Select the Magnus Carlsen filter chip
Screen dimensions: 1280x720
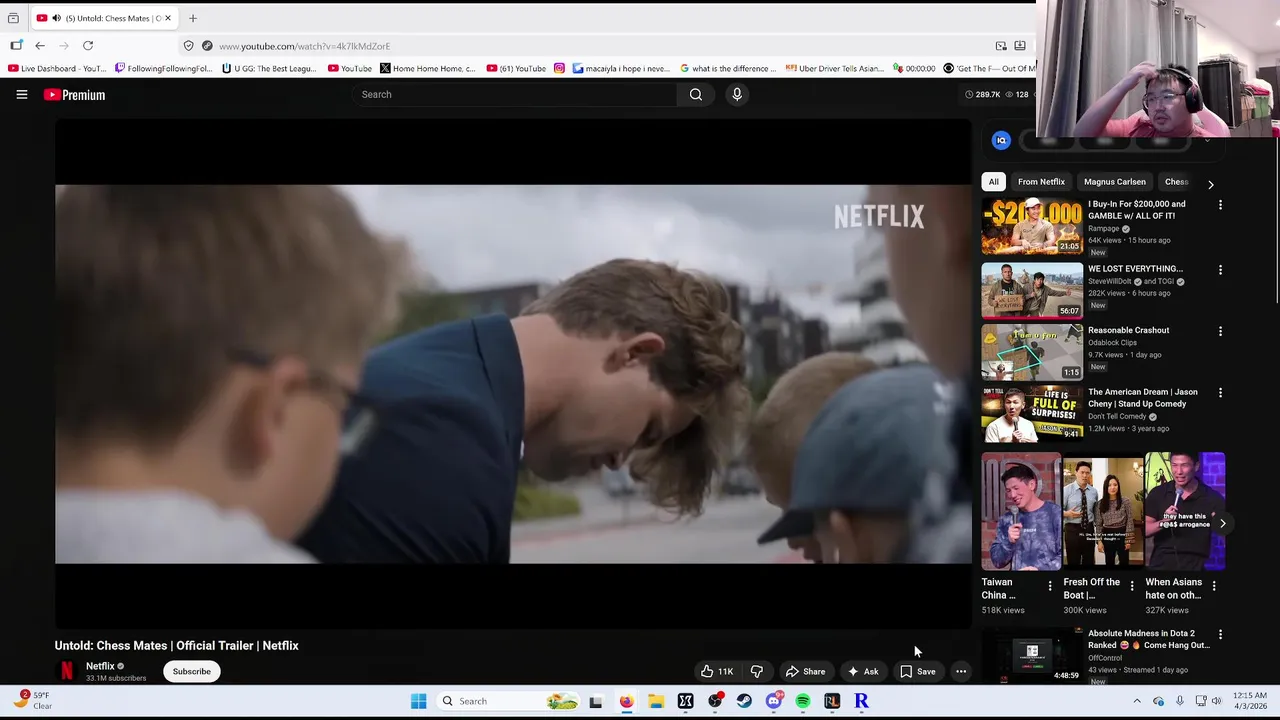click(1114, 182)
